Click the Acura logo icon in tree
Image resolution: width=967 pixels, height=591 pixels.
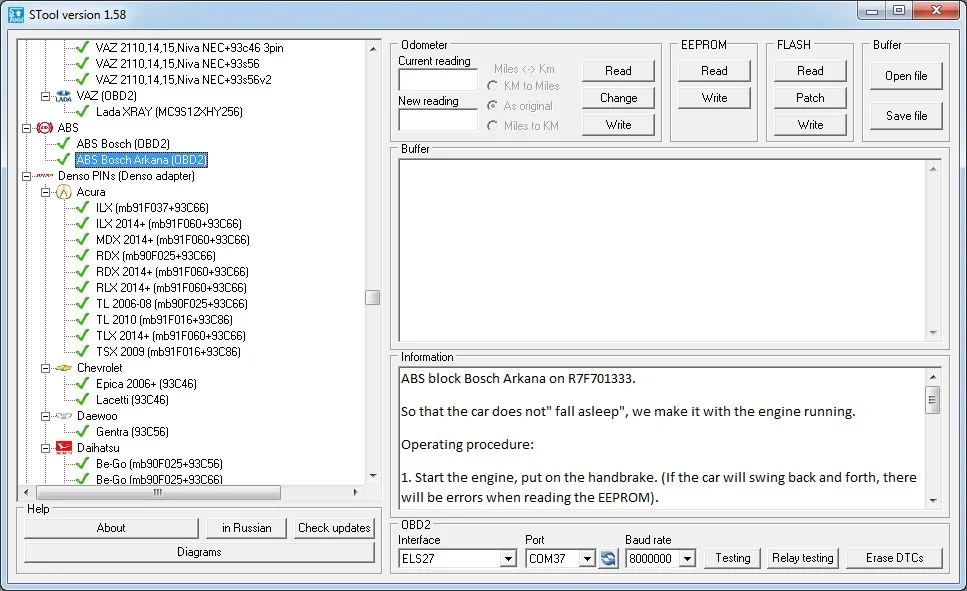click(64, 192)
